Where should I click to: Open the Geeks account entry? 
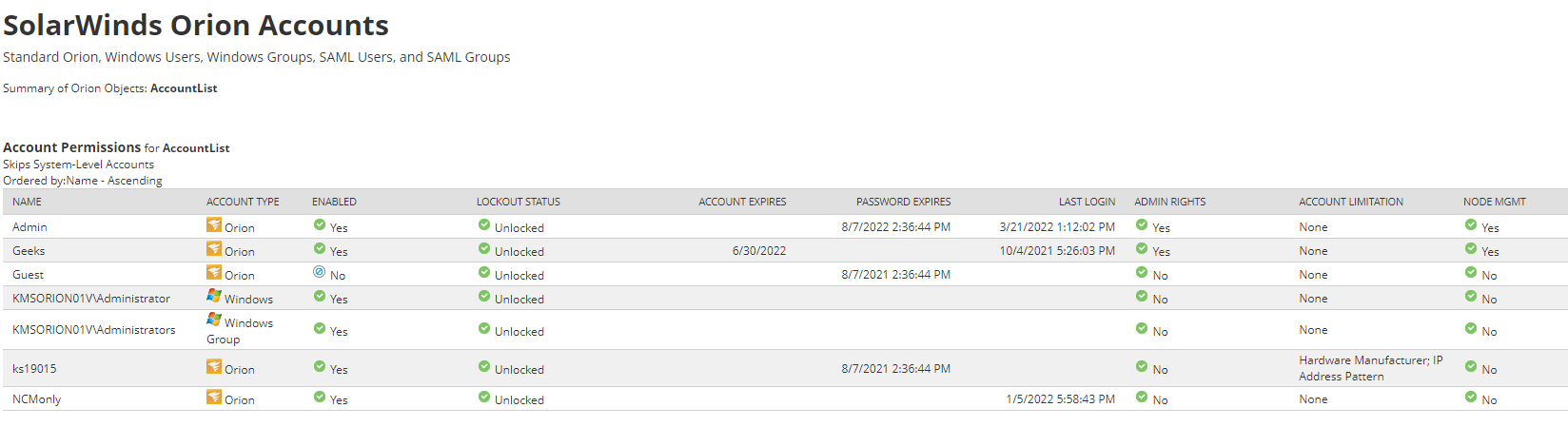pyautogui.click(x=29, y=251)
